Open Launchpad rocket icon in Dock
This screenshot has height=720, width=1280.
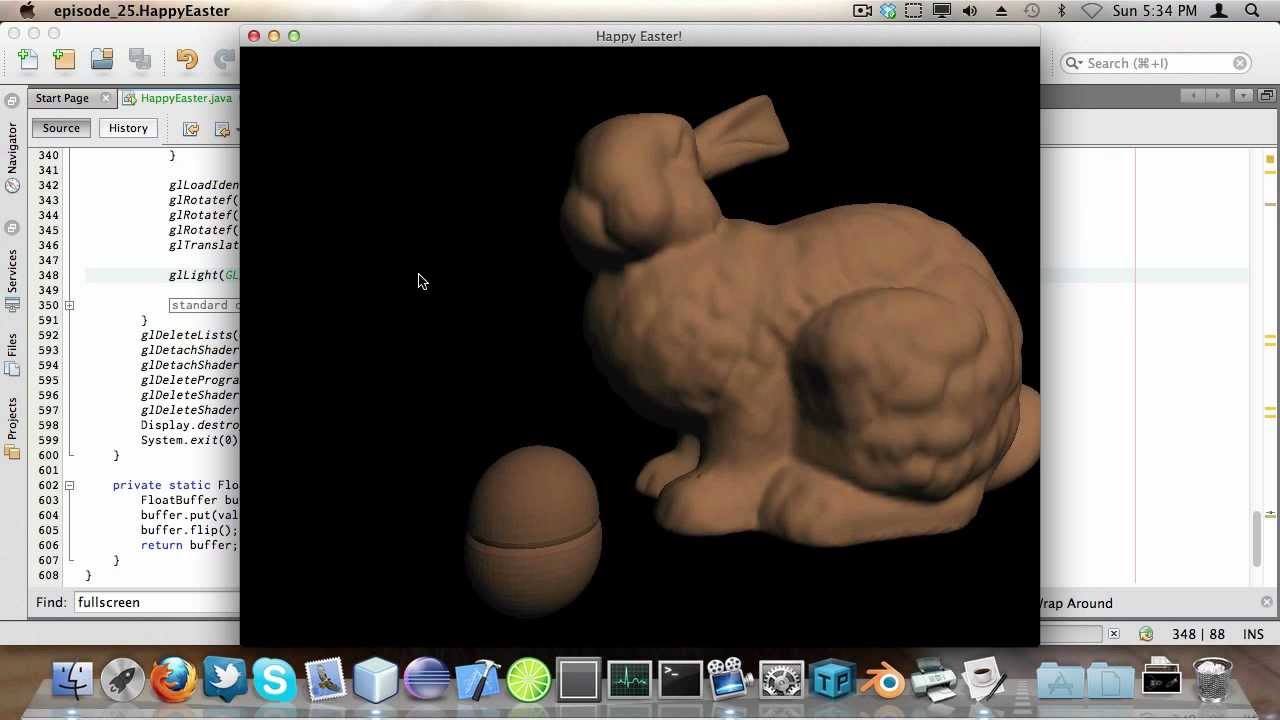point(123,680)
